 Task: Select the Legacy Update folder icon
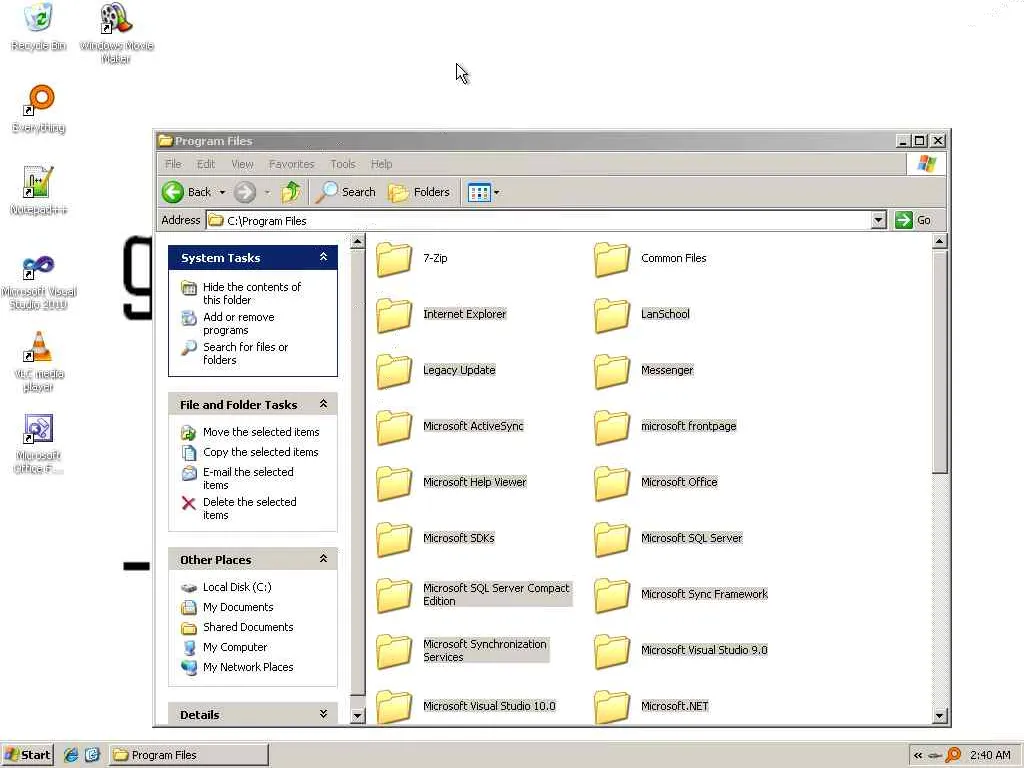[394, 371]
